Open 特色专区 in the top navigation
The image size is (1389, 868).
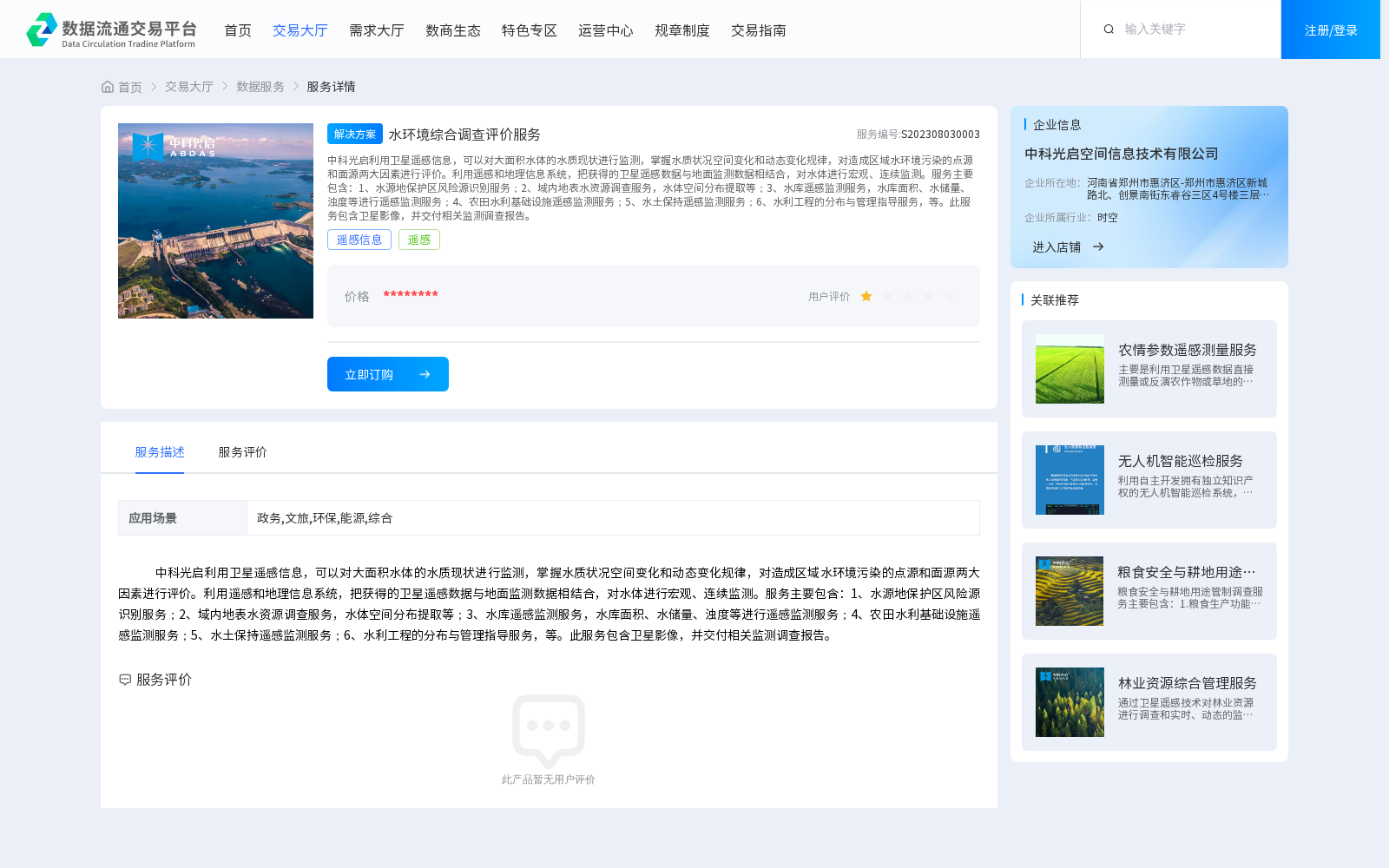[530, 30]
